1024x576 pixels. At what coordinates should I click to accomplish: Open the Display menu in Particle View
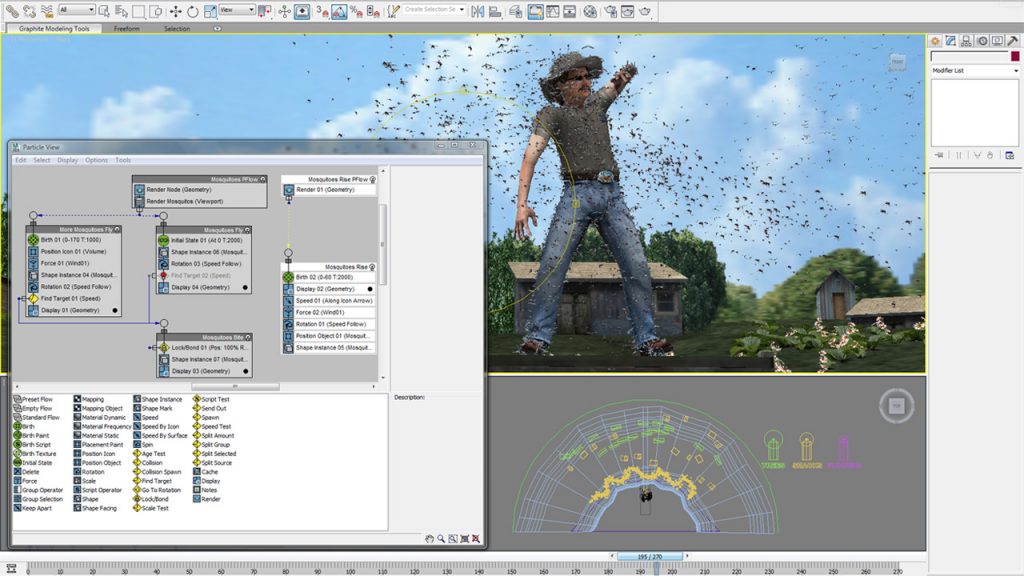coord(68,160)
